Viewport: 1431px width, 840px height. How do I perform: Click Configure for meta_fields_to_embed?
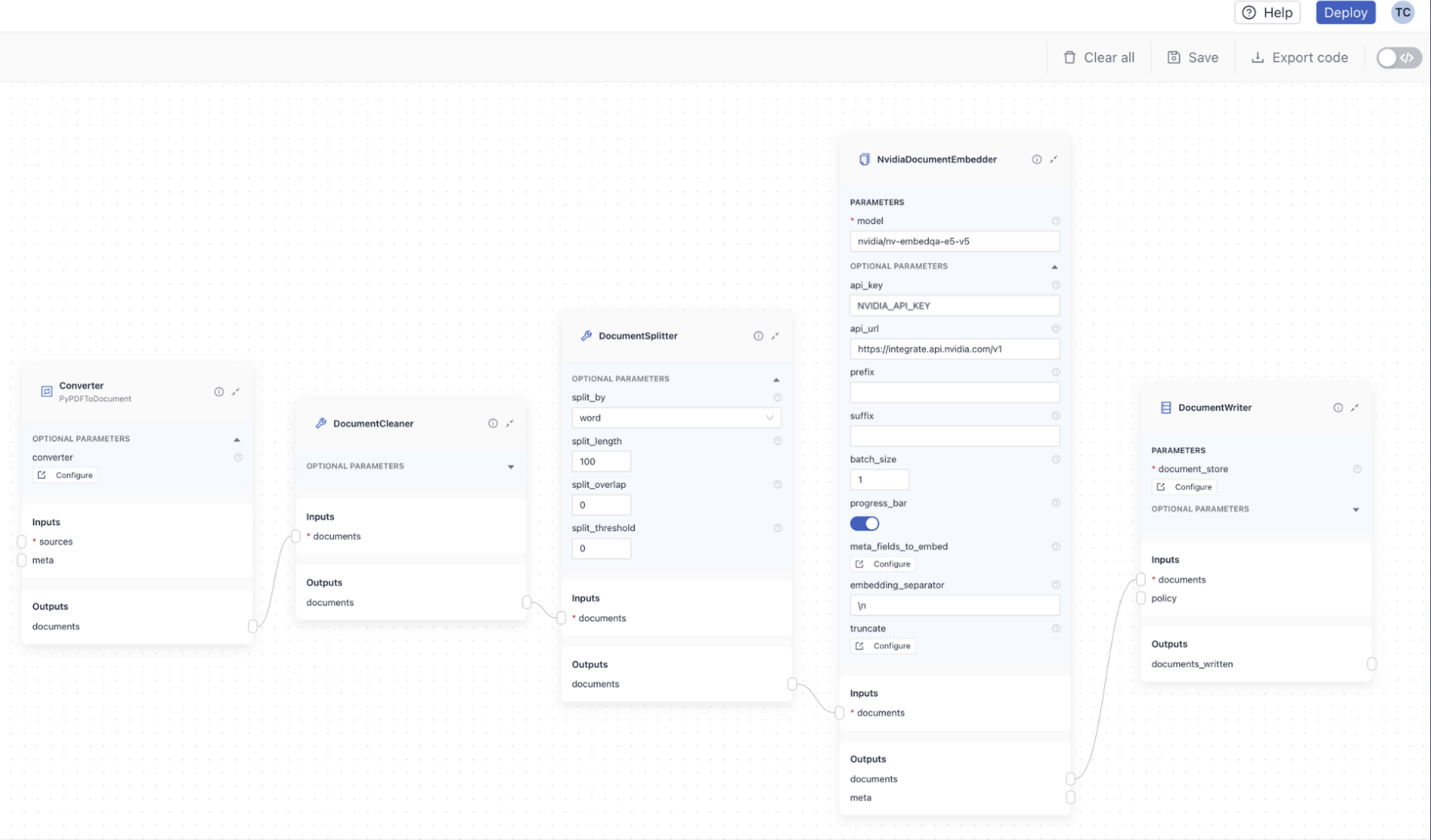(883, 564)
